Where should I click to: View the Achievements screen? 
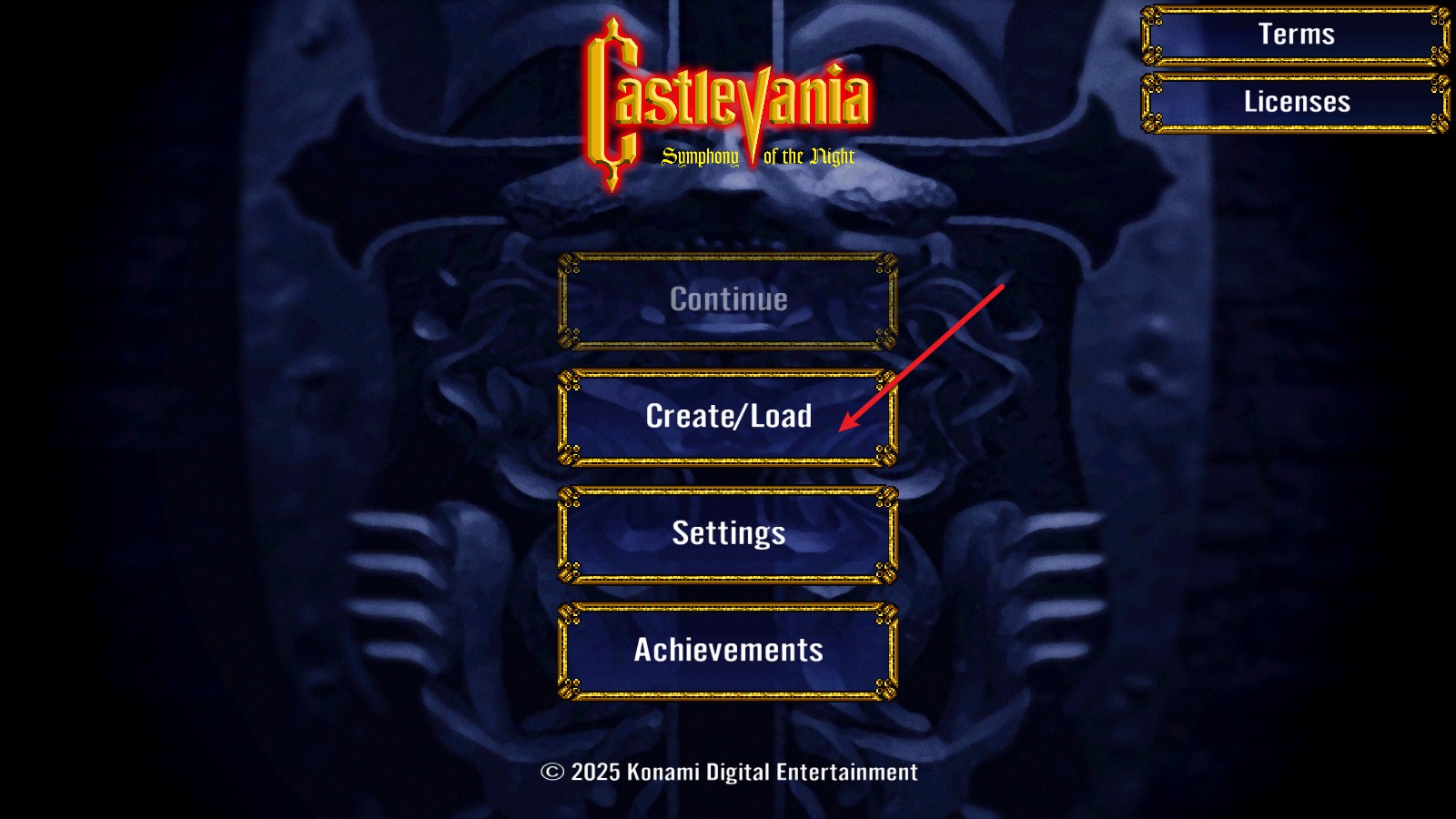[x=728, y=652]
